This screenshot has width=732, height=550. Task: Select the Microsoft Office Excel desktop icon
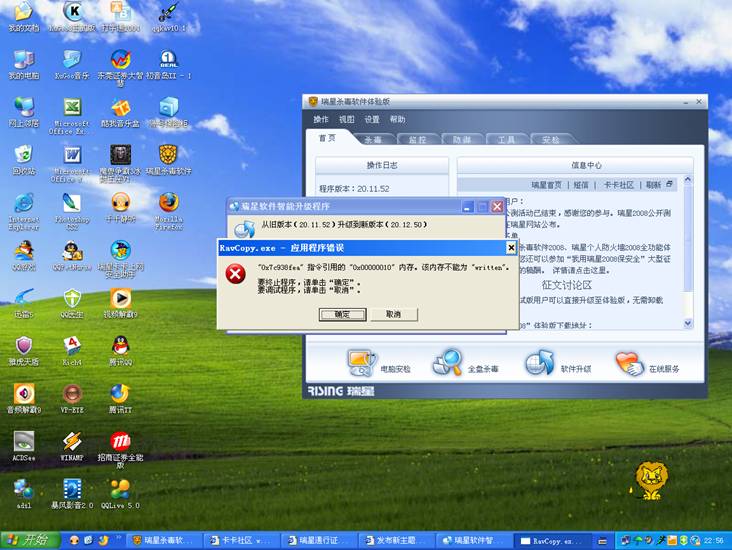click(72, 116)
